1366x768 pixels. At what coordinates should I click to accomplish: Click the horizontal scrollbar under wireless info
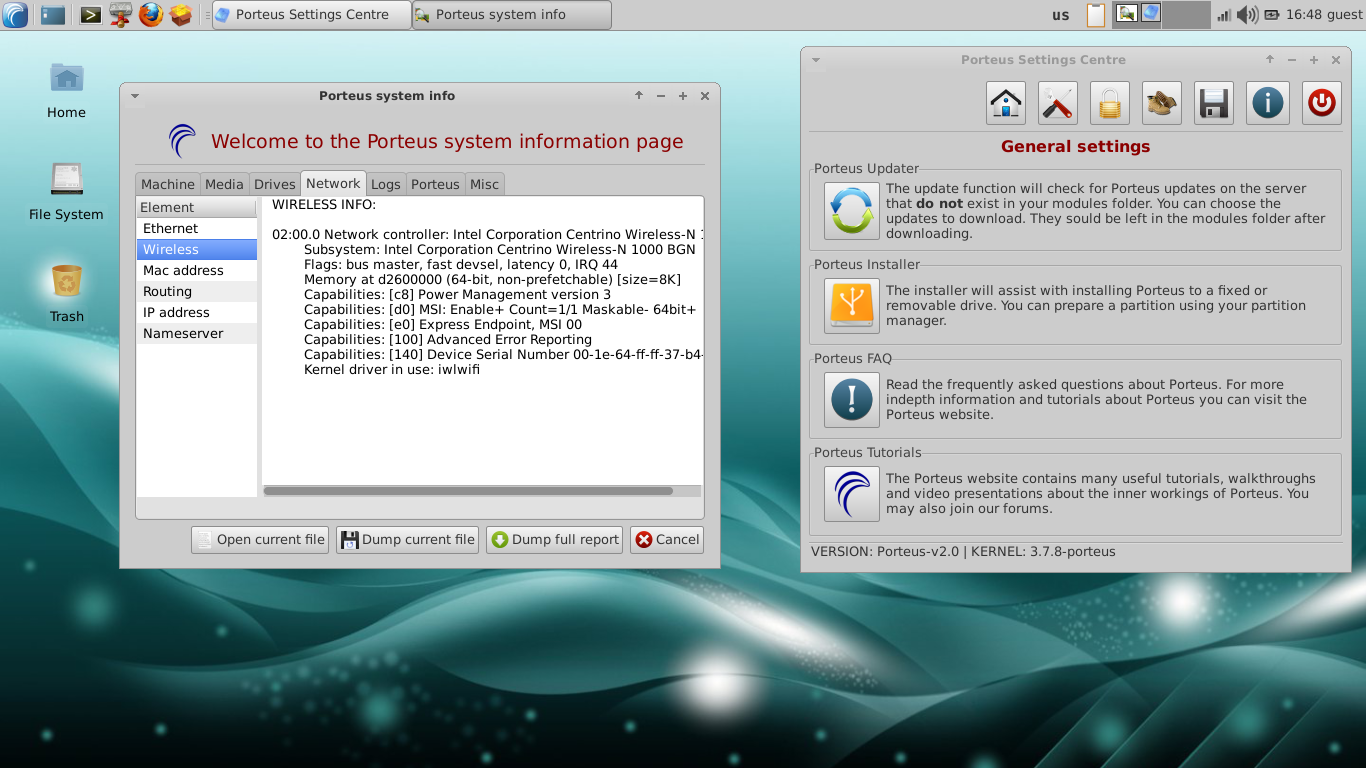pyautogui.click(x=468, y=491)
